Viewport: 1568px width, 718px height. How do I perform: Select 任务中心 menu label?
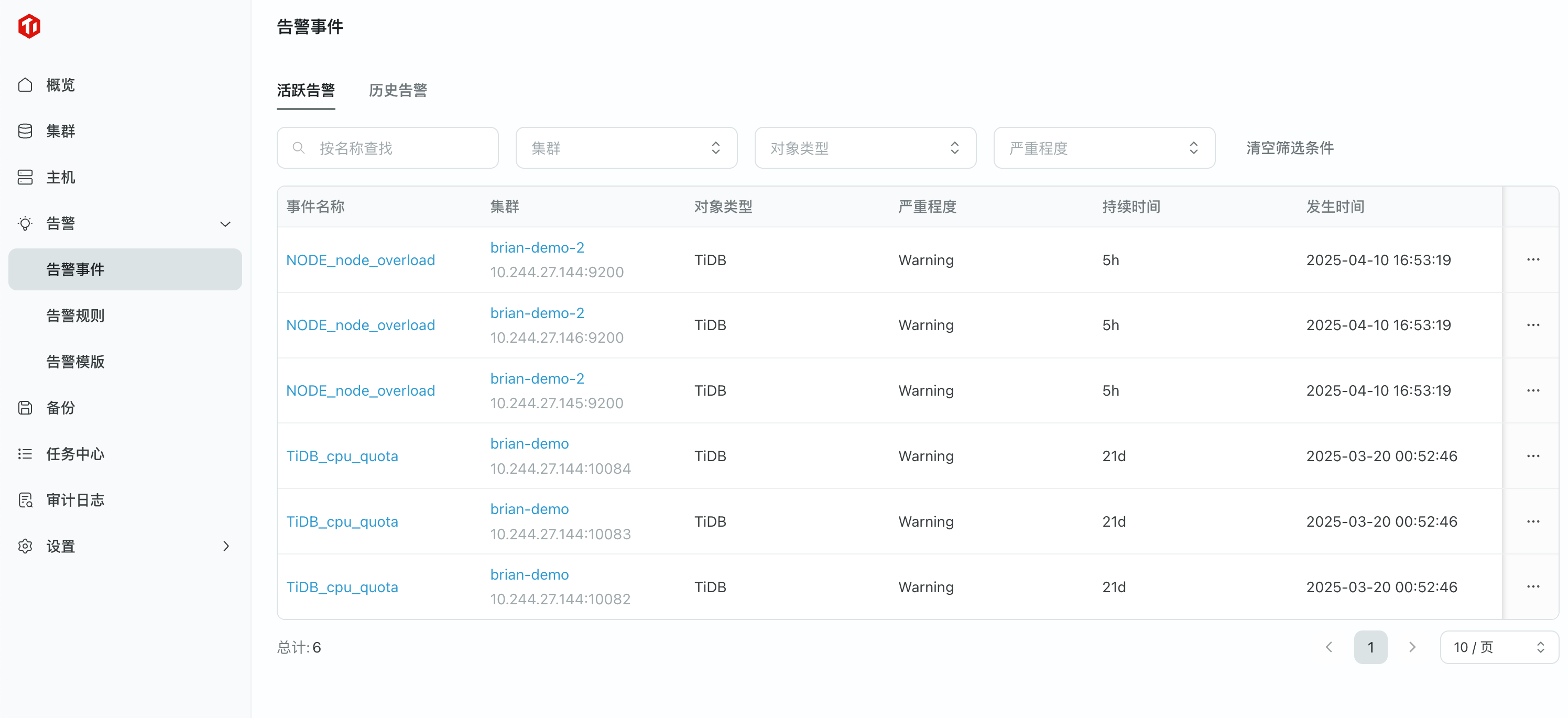tap(75, 454)
